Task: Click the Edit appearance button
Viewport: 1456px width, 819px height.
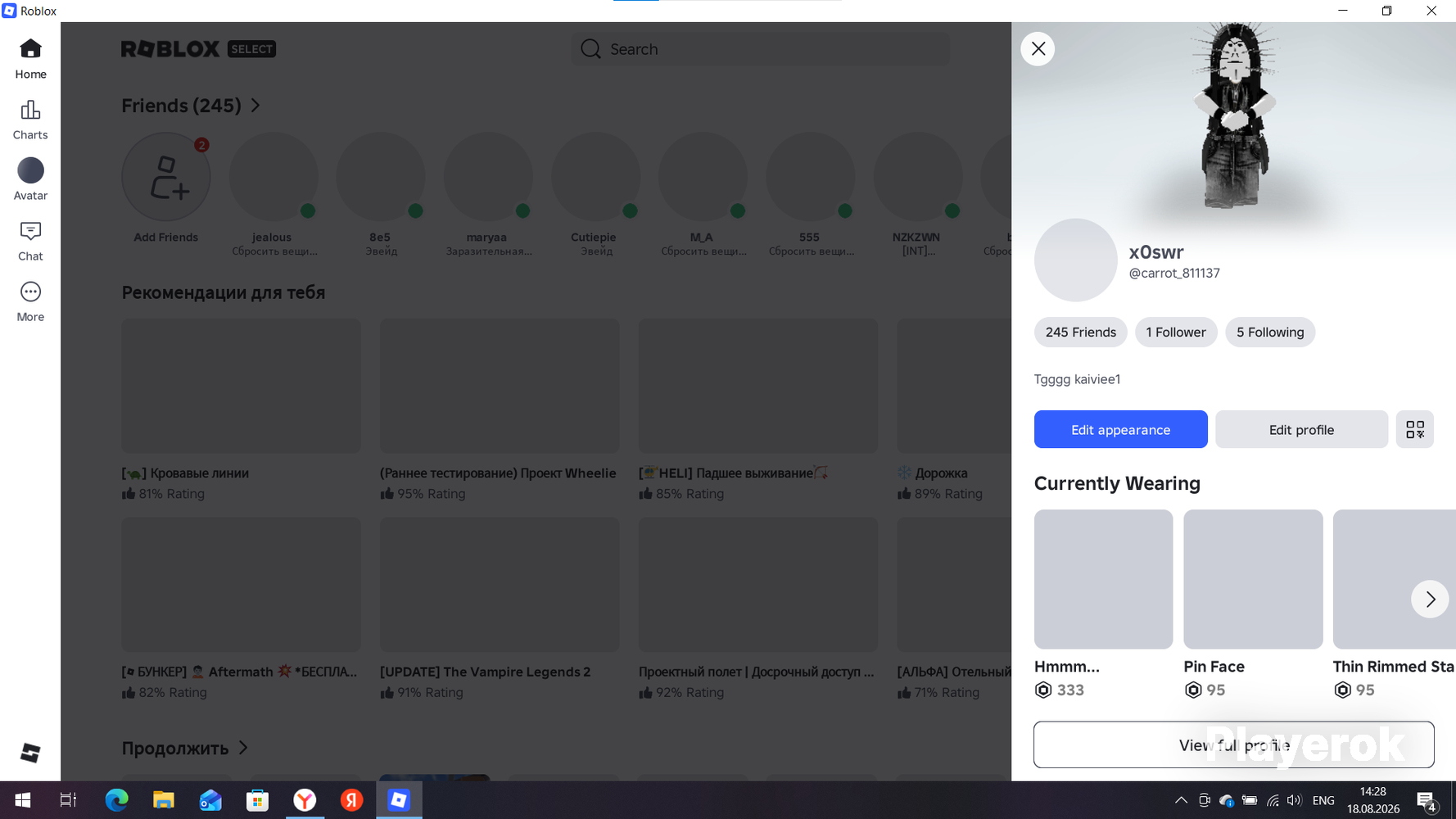Action: tap(1120, 429)
